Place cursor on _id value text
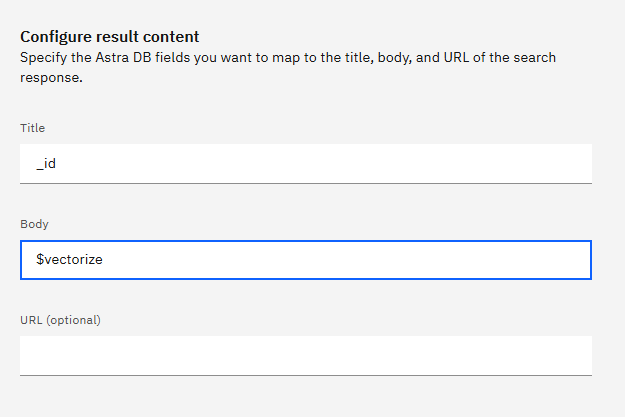This screenshot has height=417, width=625. (x=46, y=163)
